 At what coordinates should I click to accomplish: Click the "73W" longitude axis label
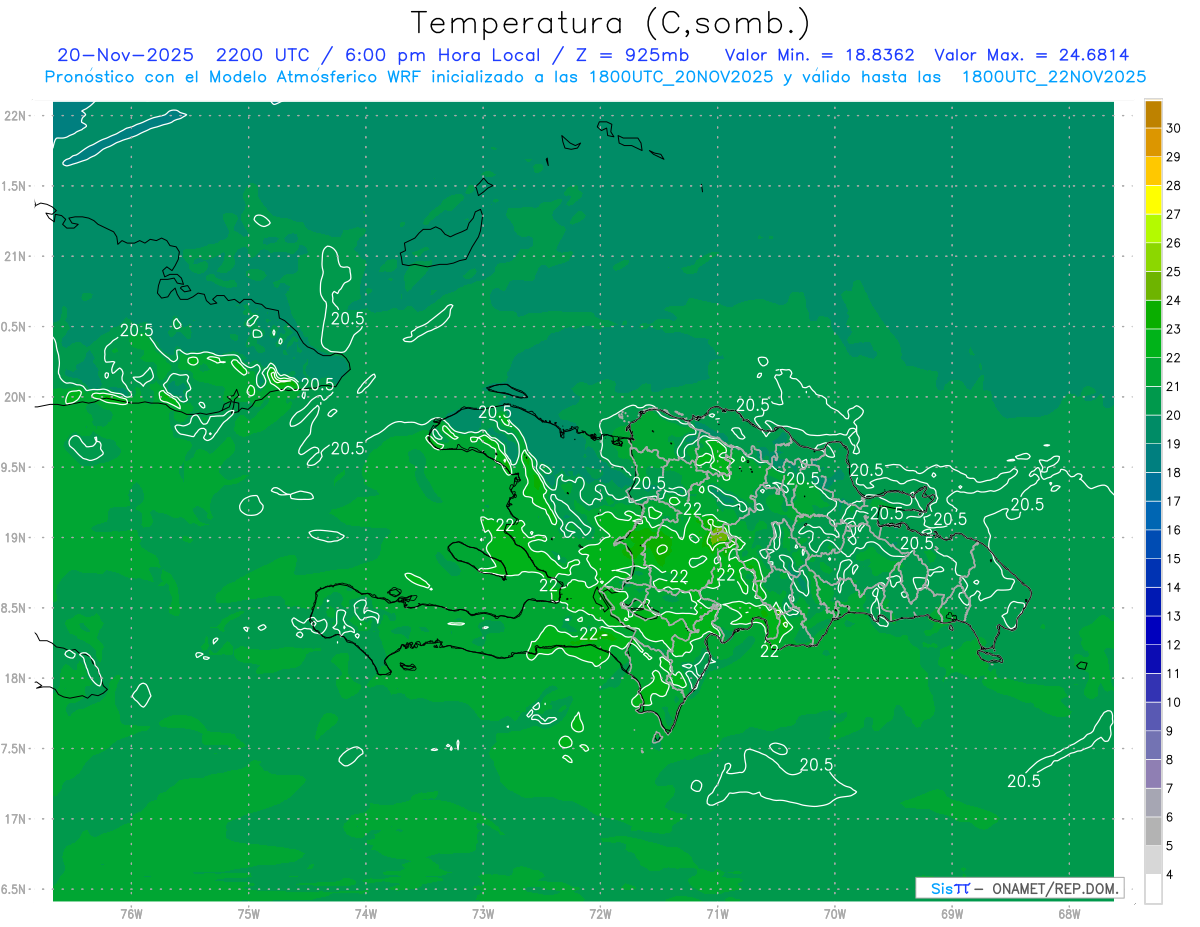(x=483, y=913)
